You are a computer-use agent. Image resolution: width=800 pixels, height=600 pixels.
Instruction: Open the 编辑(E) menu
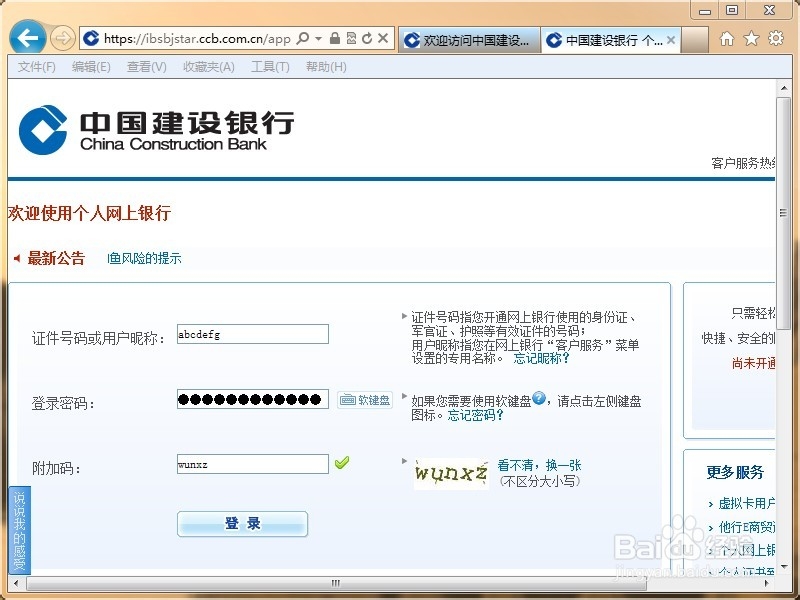[91, 67]
